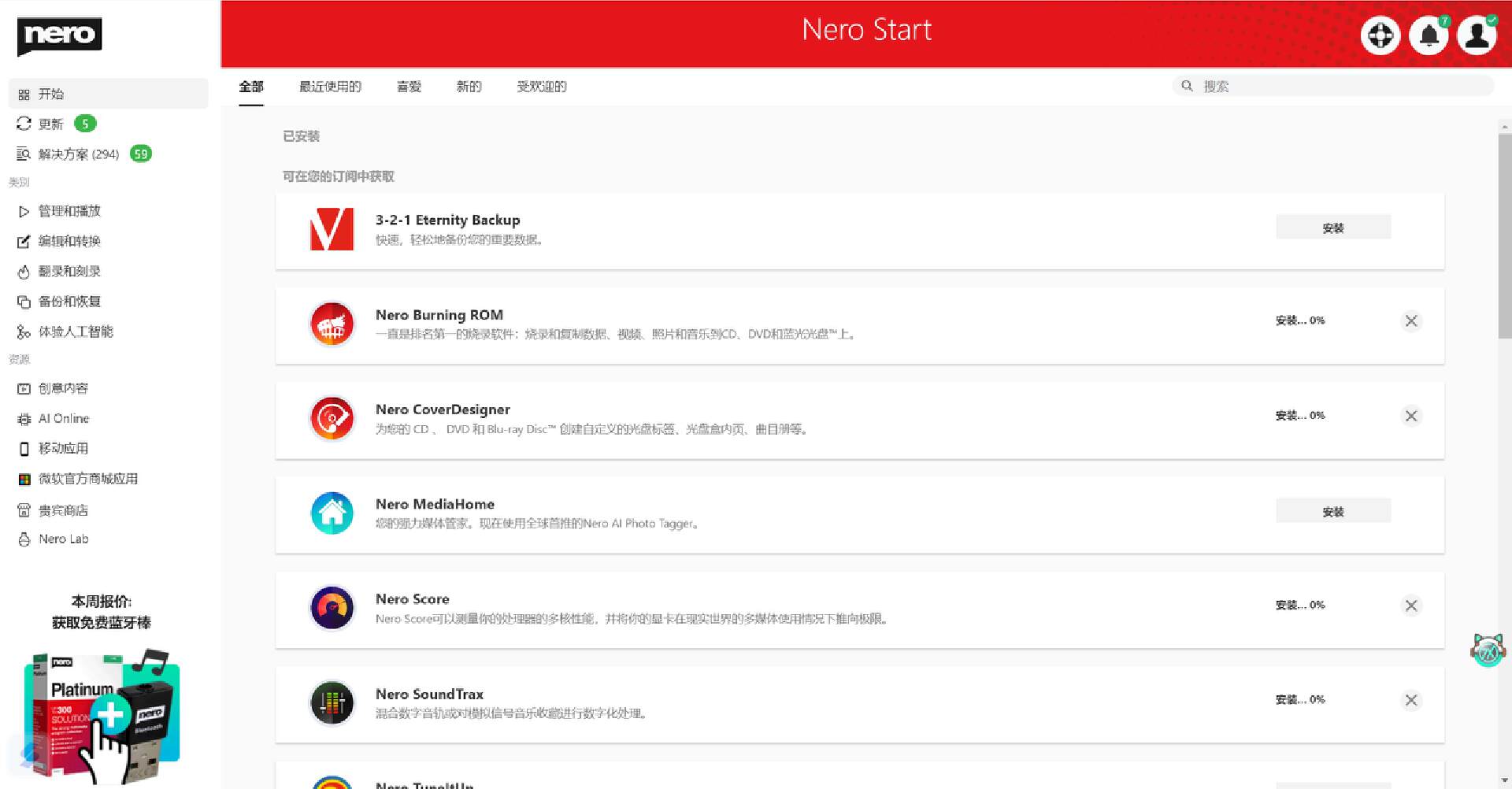The width and height of the screenshot is (1512, 789).
Task: Open 开始 in the sidebar
Action: point(109,94)
